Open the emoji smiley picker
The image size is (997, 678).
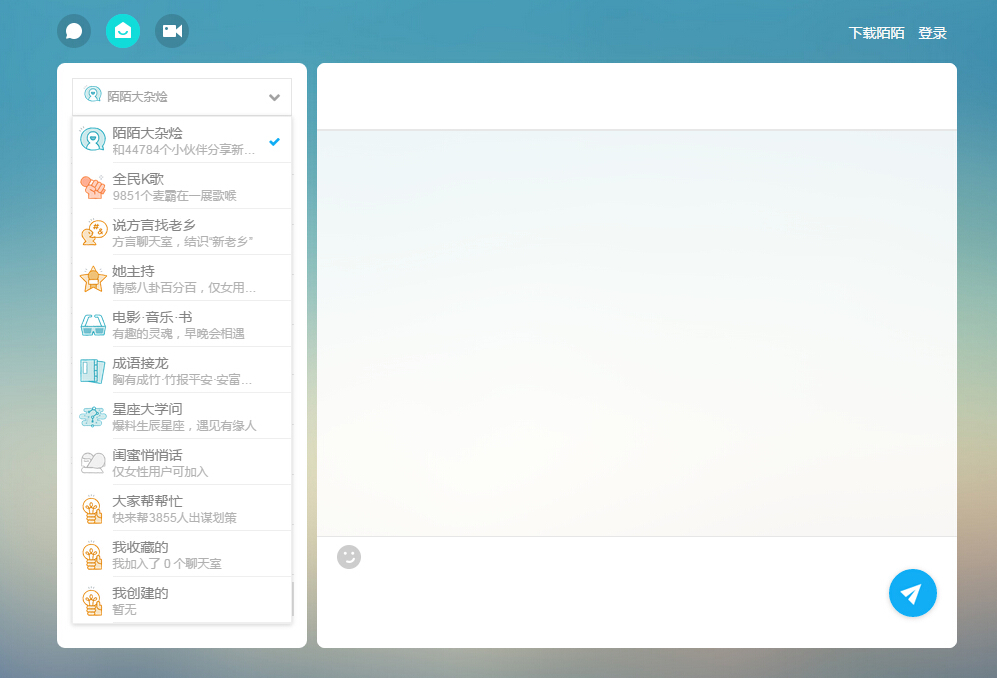coord(348,556)
